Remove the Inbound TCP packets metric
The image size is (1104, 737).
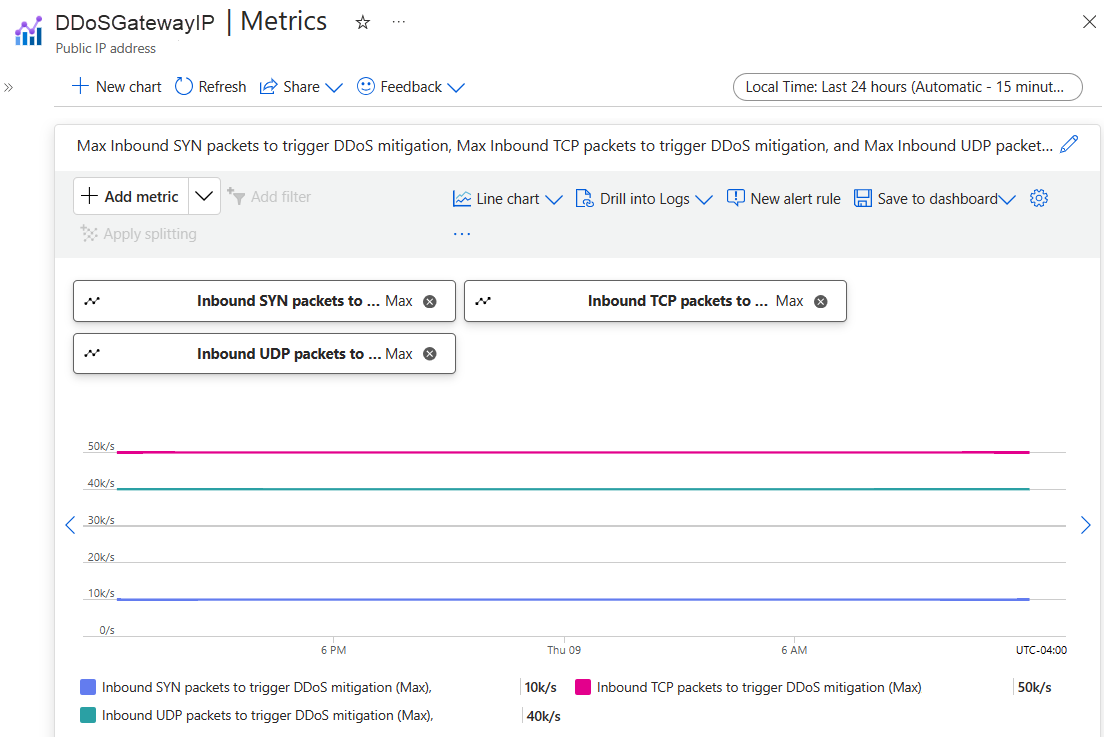click(x=821, y=301)
